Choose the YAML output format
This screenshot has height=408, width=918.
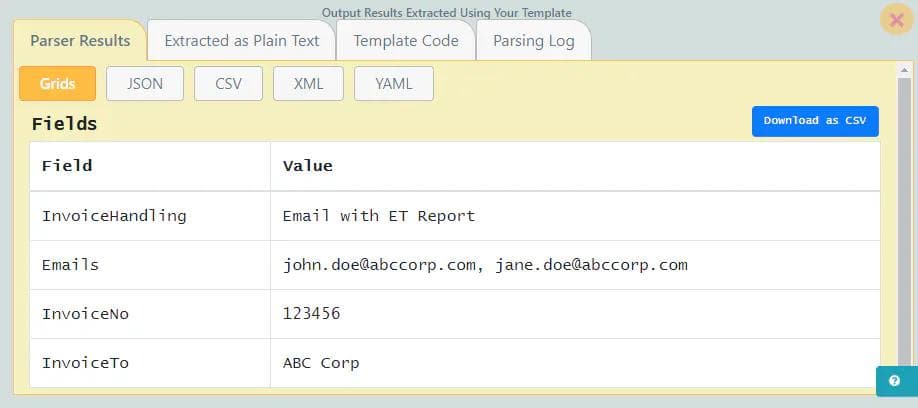[x=393, y=84]
